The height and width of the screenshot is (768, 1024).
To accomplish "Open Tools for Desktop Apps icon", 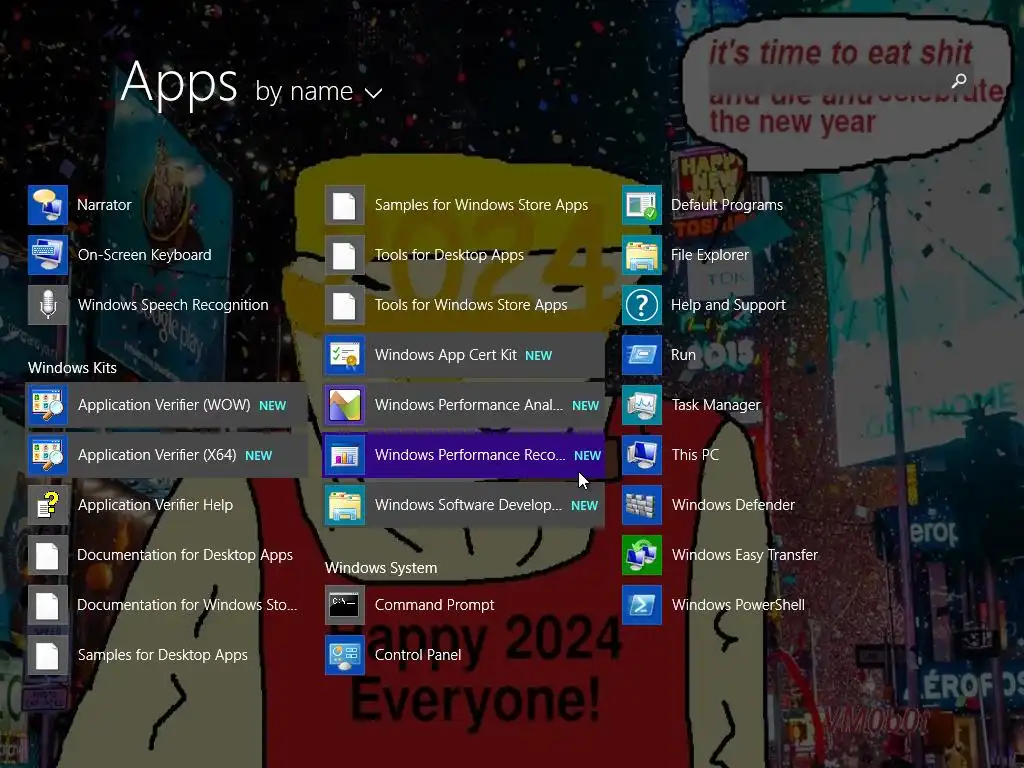I will click(x=345, y=255).
